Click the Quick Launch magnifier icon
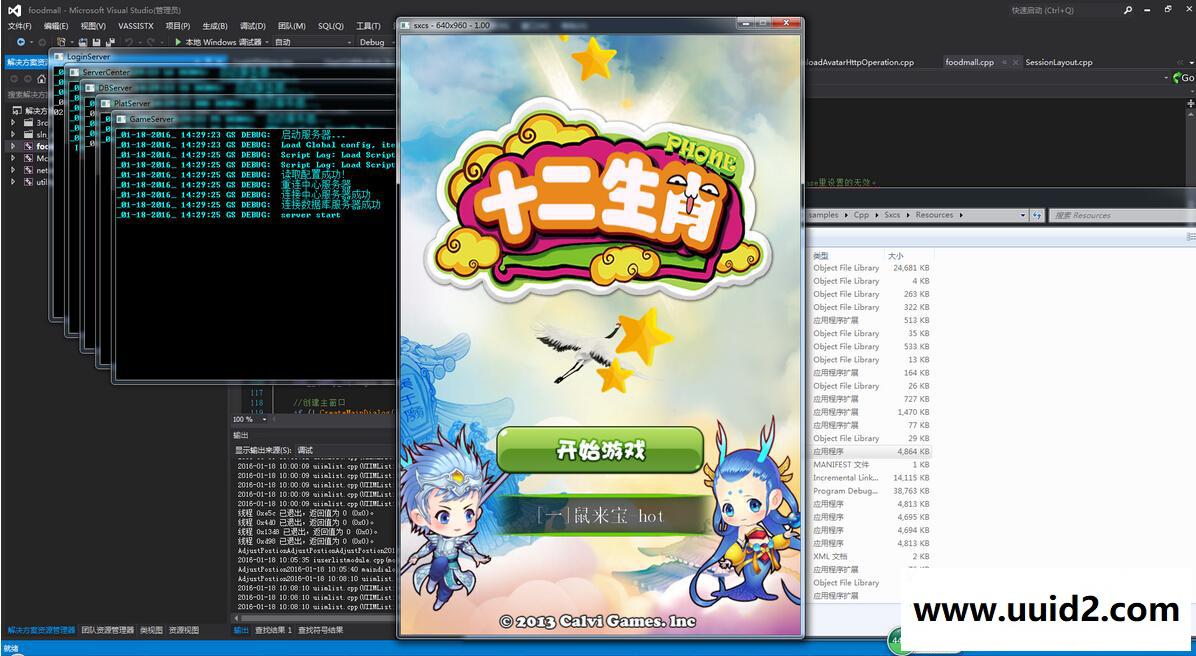The height and width of the screenshot is (656, 1196). tap(1128, 10)
